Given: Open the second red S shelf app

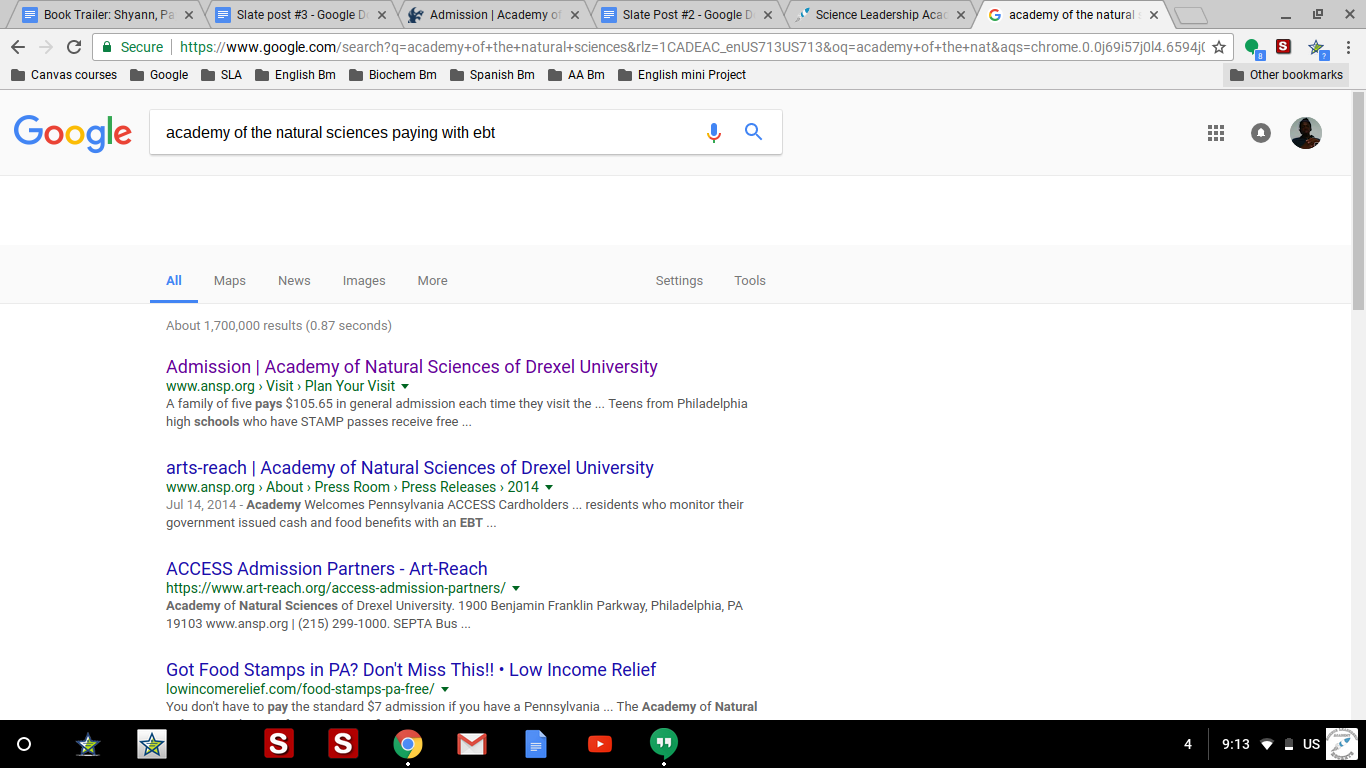Looking at the screenshot, I should point(343,744).
